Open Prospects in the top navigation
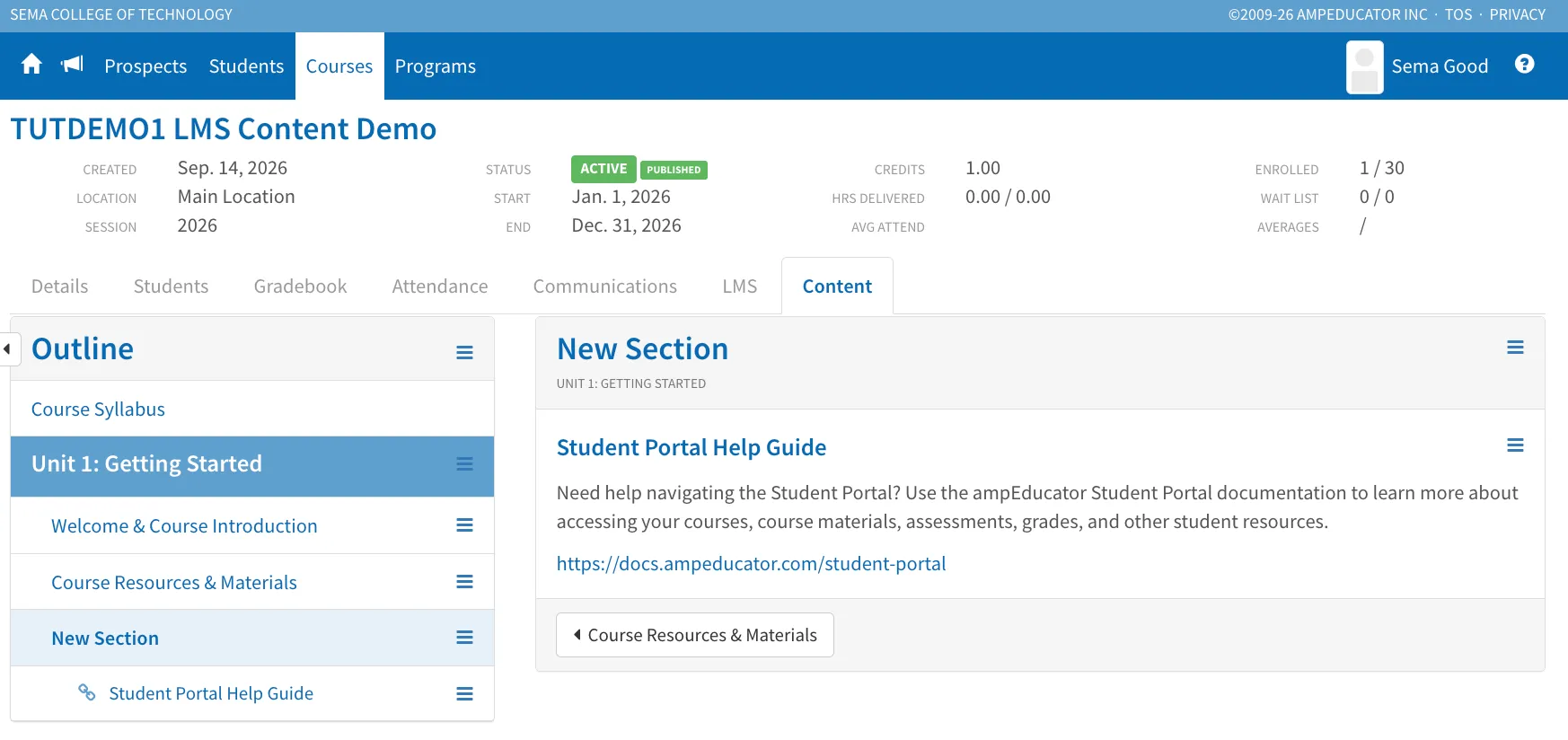 point(145,66)
